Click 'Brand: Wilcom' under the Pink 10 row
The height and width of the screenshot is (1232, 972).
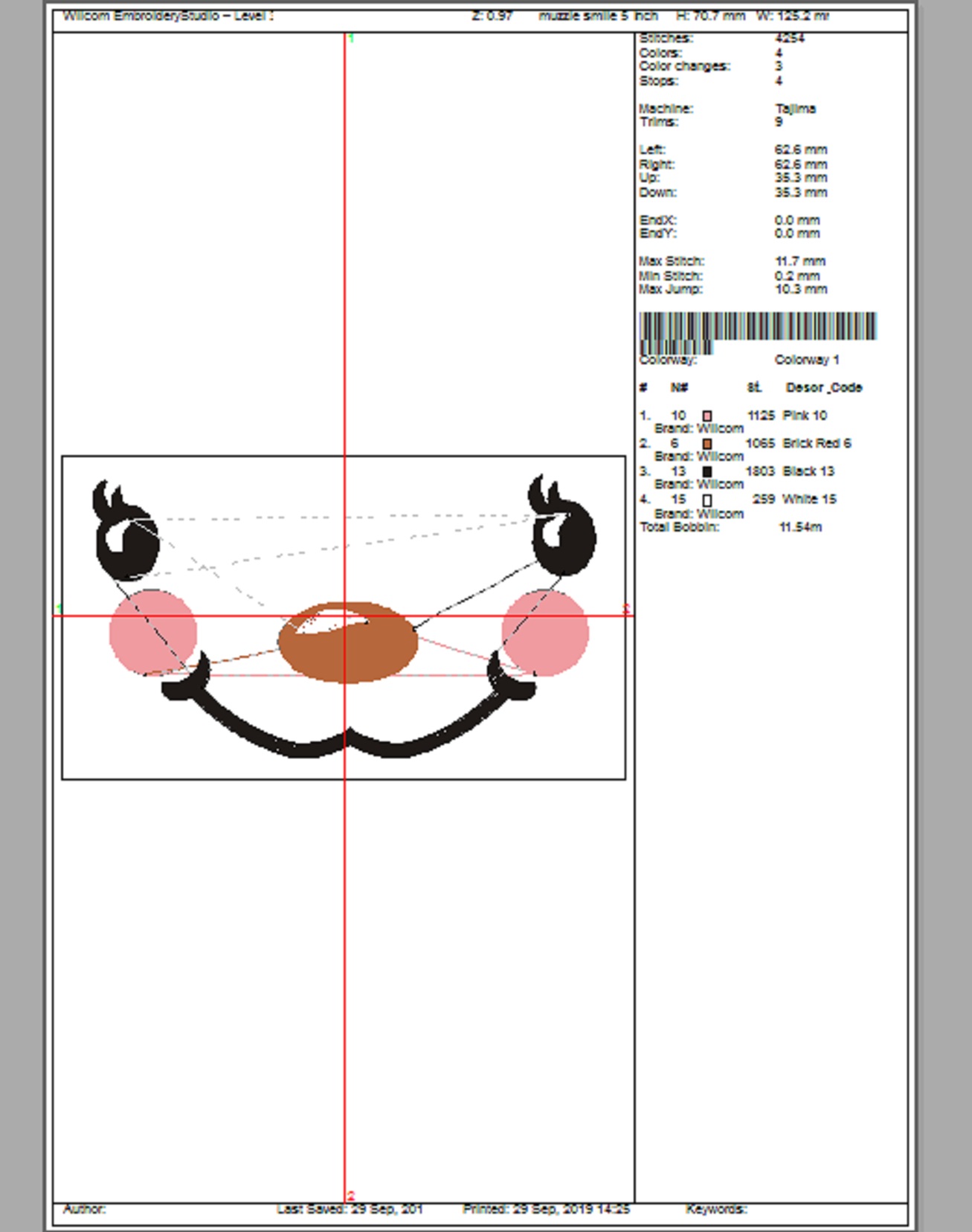698,428
